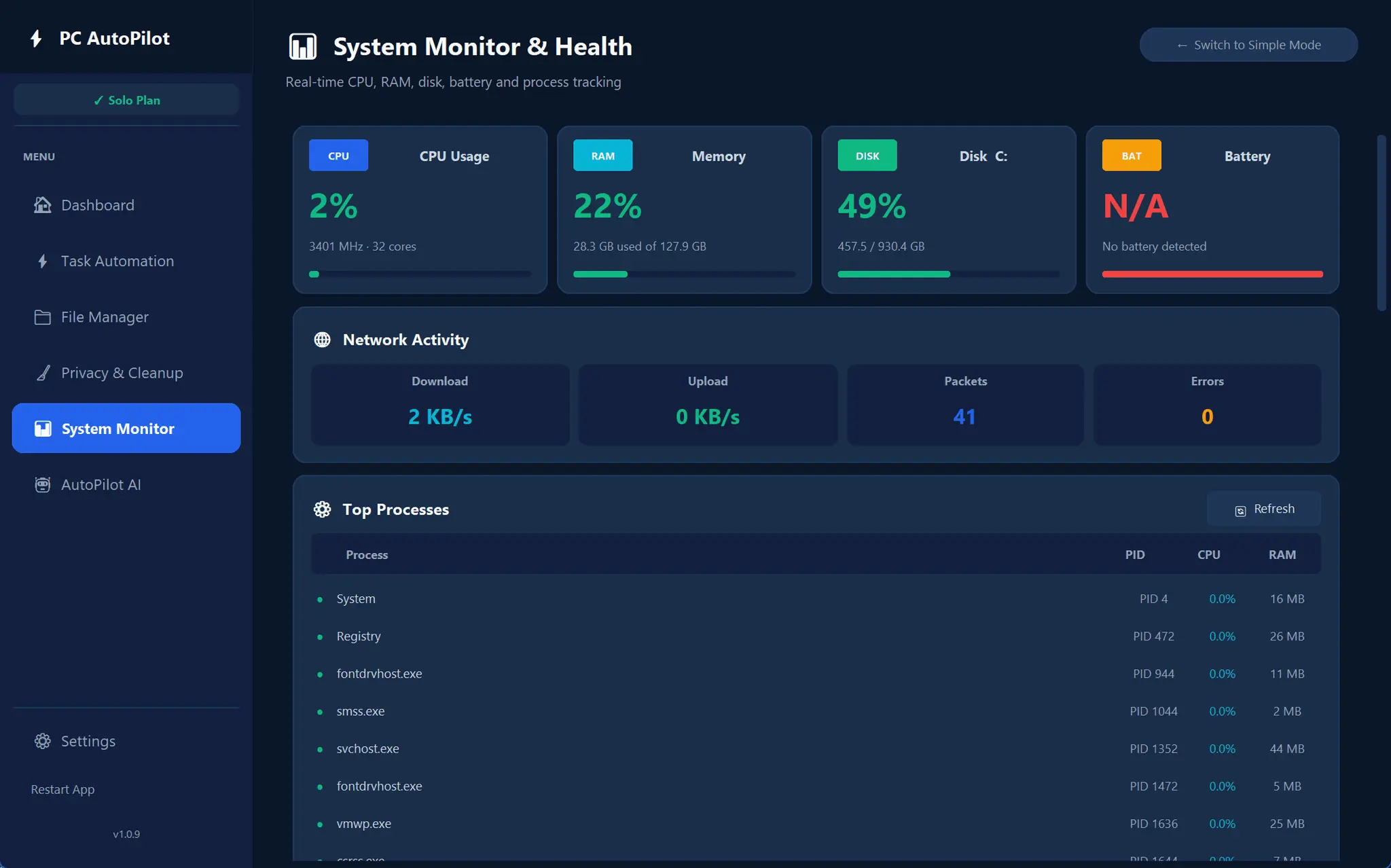The image size is (1391, 868).
Task: Click the Errors count tile
Action: coord(1207,405)
